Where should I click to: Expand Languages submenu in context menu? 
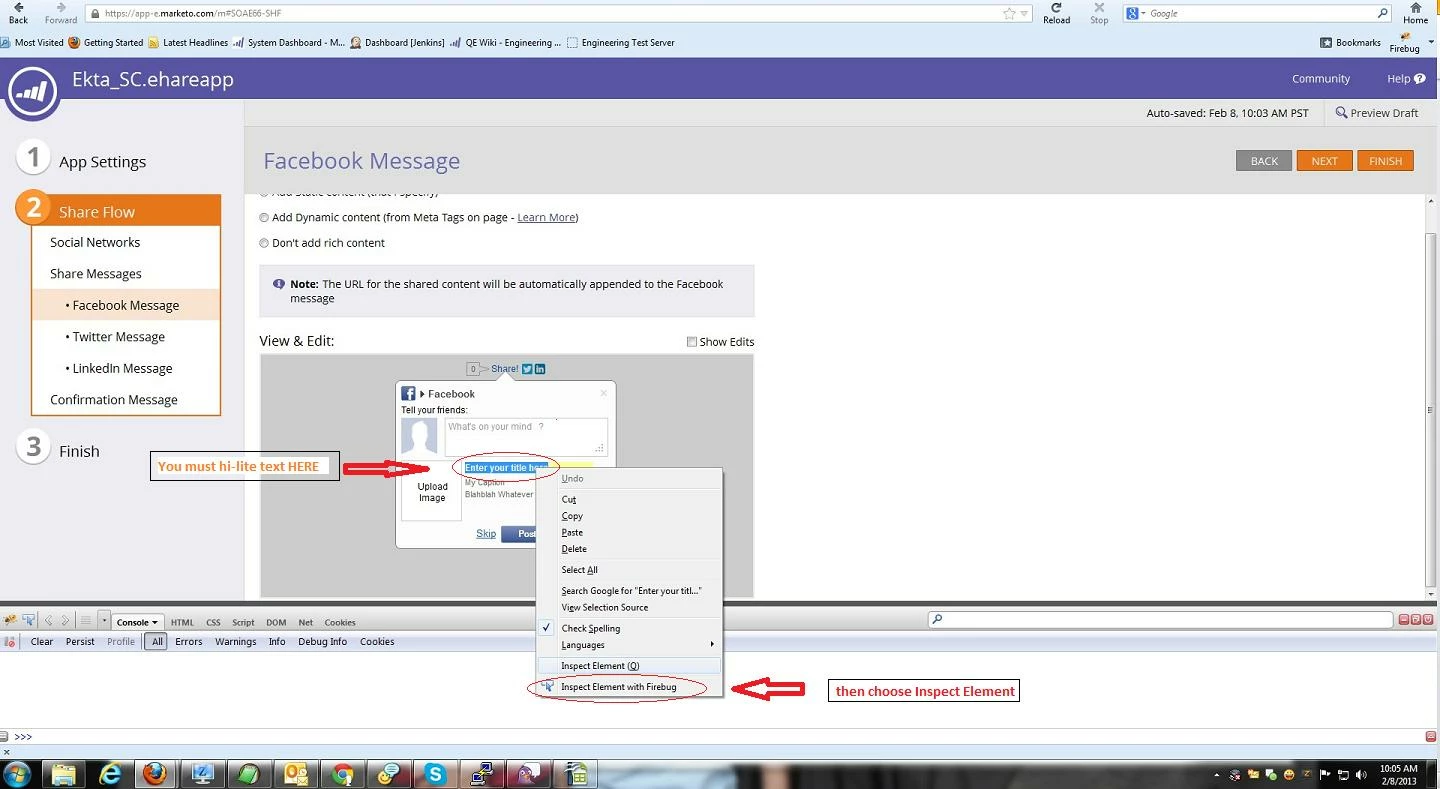pos(629,645)
